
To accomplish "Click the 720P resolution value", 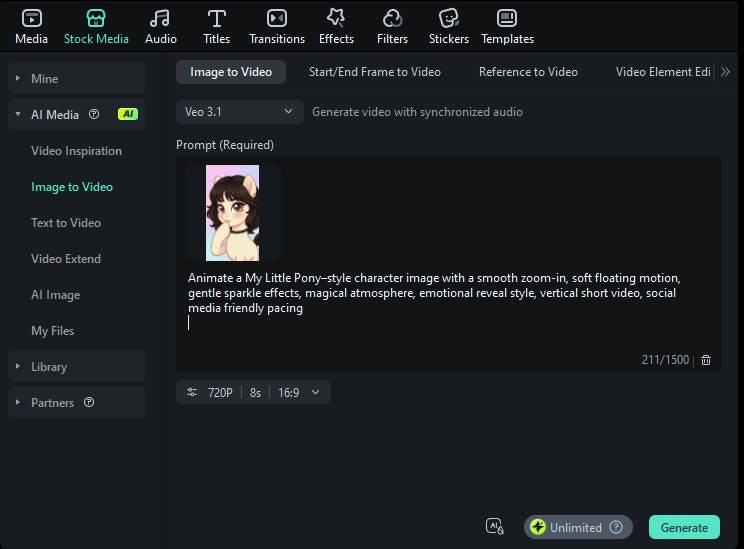I will click(220, 393).
